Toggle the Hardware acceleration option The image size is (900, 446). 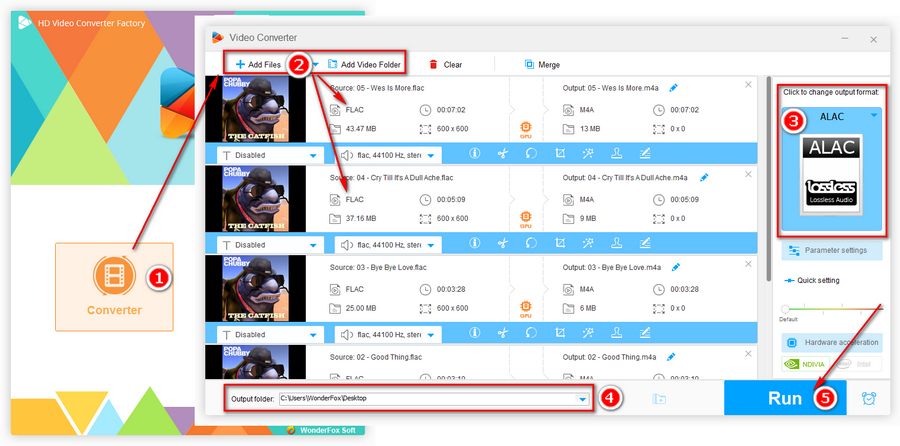click(x=832, y=343)
